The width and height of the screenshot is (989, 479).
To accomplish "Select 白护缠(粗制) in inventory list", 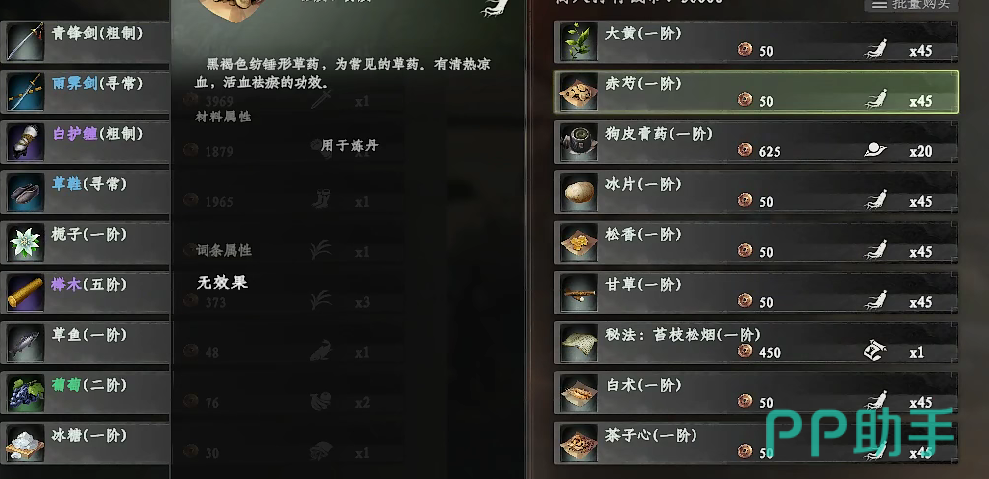I will 86,142.
